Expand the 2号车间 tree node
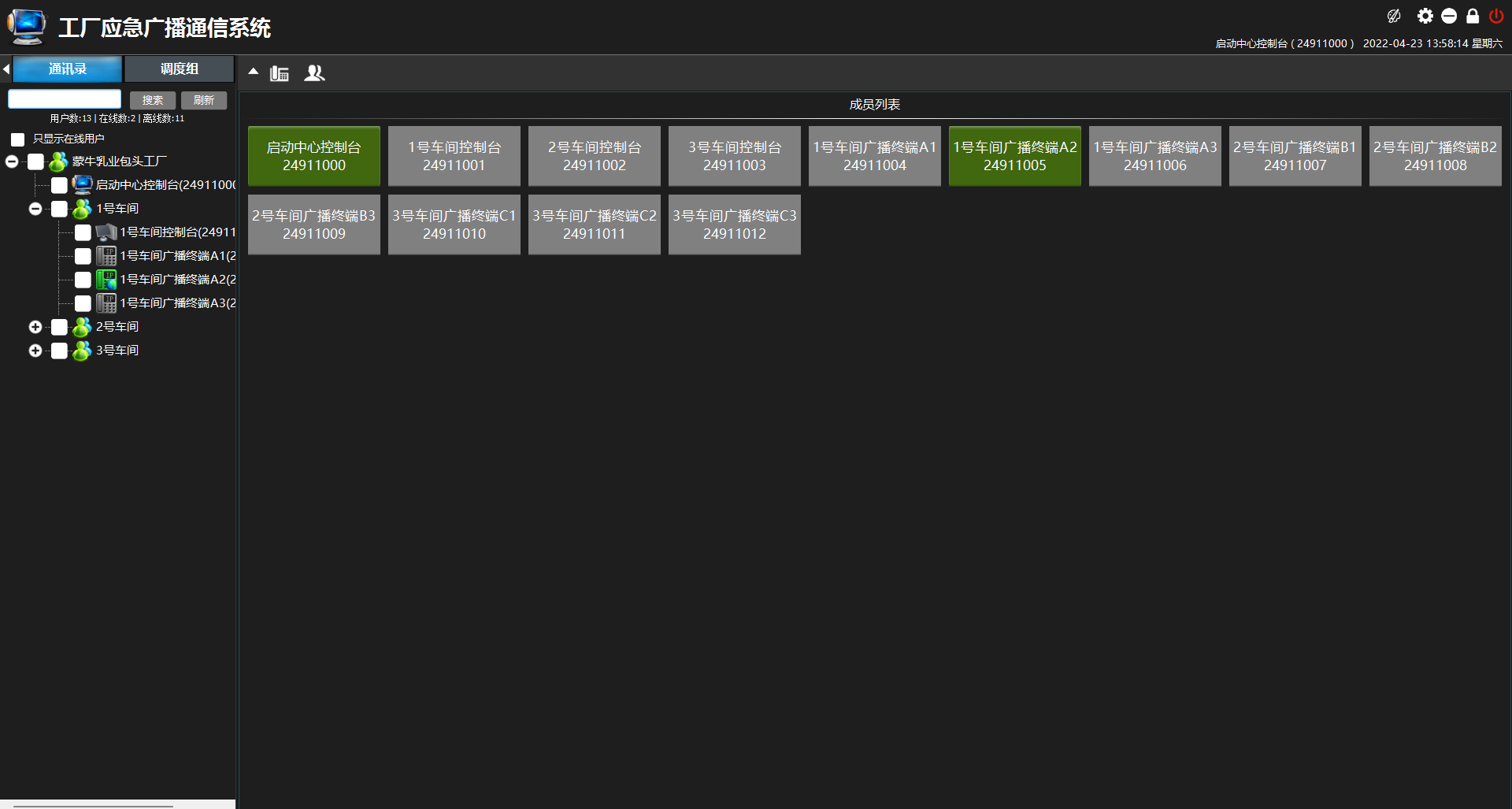The height and width of the screenshot is (809, 1512). coord(35,327)
